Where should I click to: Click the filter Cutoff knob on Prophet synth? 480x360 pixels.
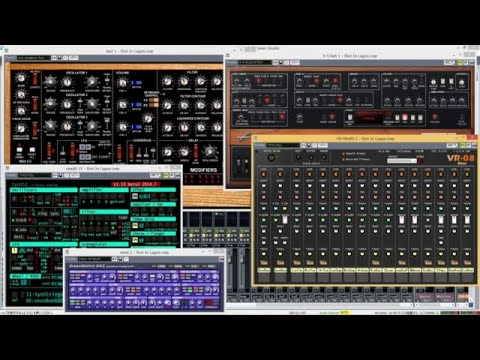(x=387, y=81)
